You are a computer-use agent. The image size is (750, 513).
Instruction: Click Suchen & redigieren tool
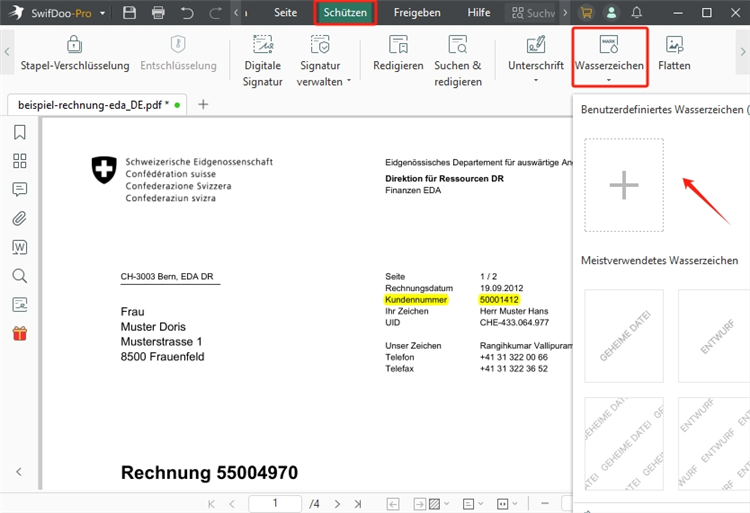click(458, 61)
